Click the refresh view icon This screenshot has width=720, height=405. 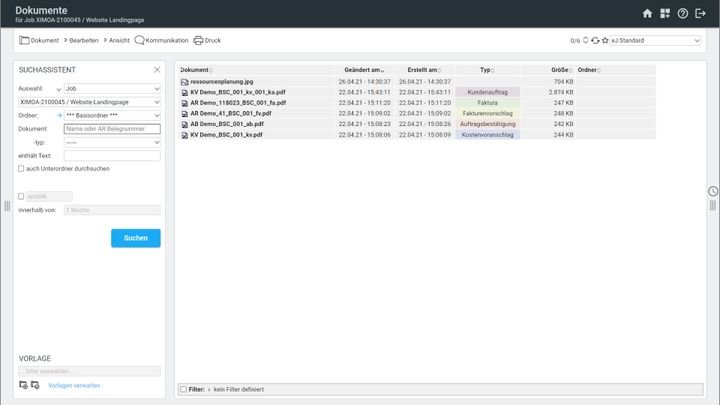(x=594, y=41)
